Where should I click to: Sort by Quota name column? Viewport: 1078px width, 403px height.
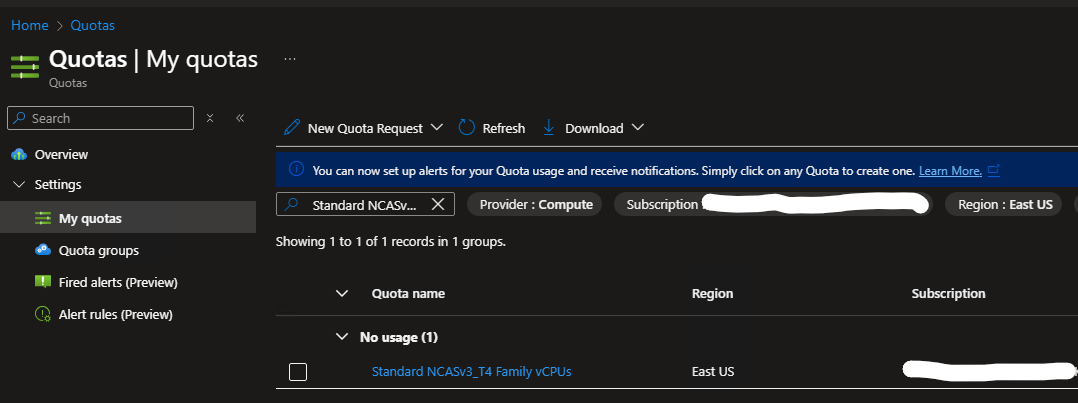[408, 294]
